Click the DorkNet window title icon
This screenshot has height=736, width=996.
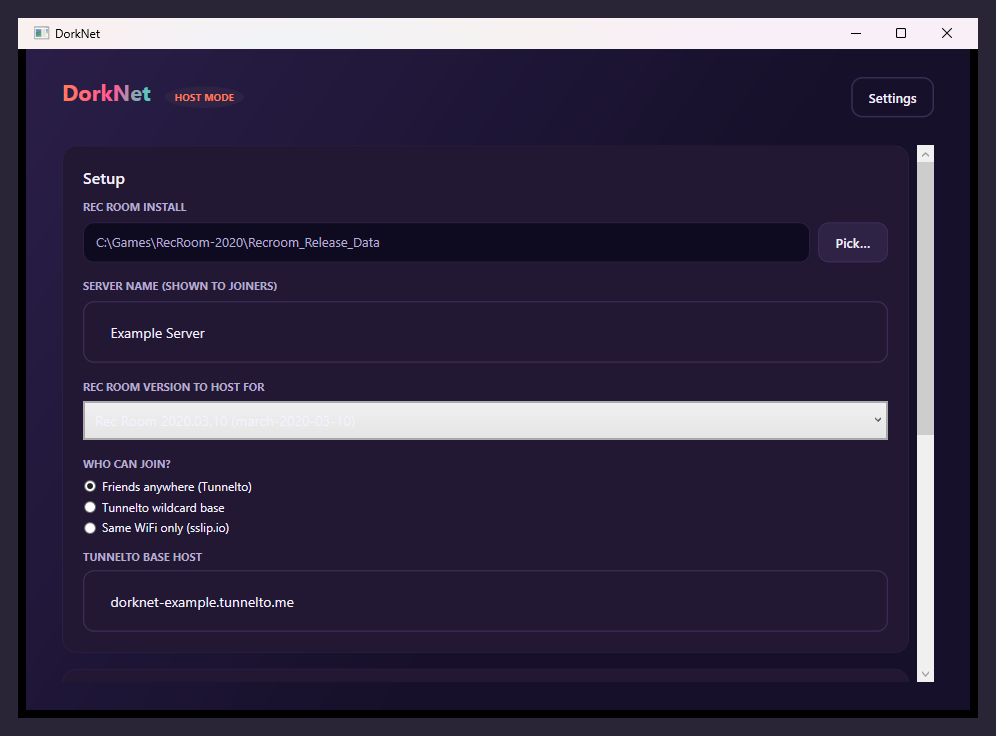[41, 33]
